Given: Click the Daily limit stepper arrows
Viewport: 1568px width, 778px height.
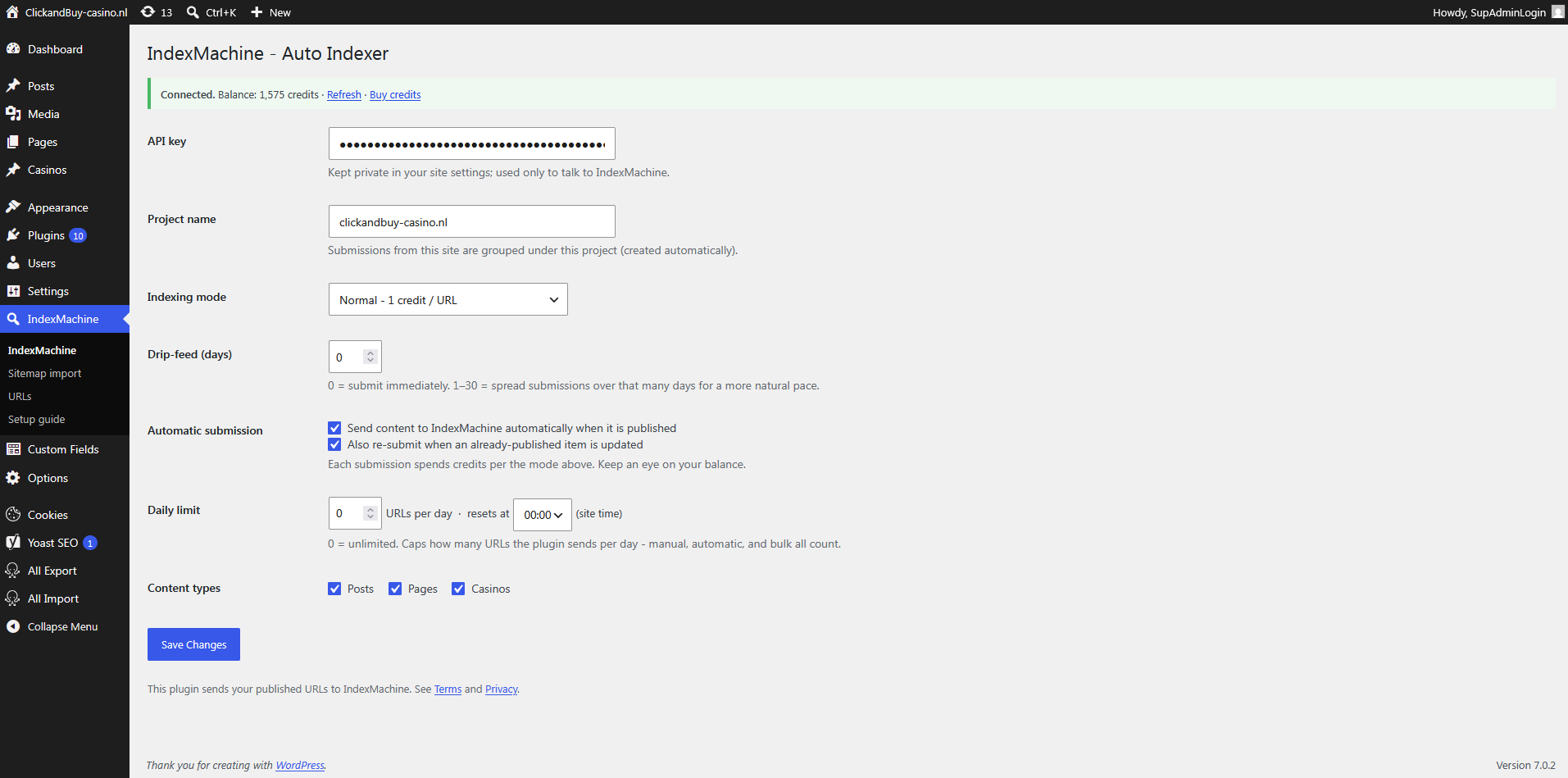Looking at the screenshot, I should click(370, 513).
